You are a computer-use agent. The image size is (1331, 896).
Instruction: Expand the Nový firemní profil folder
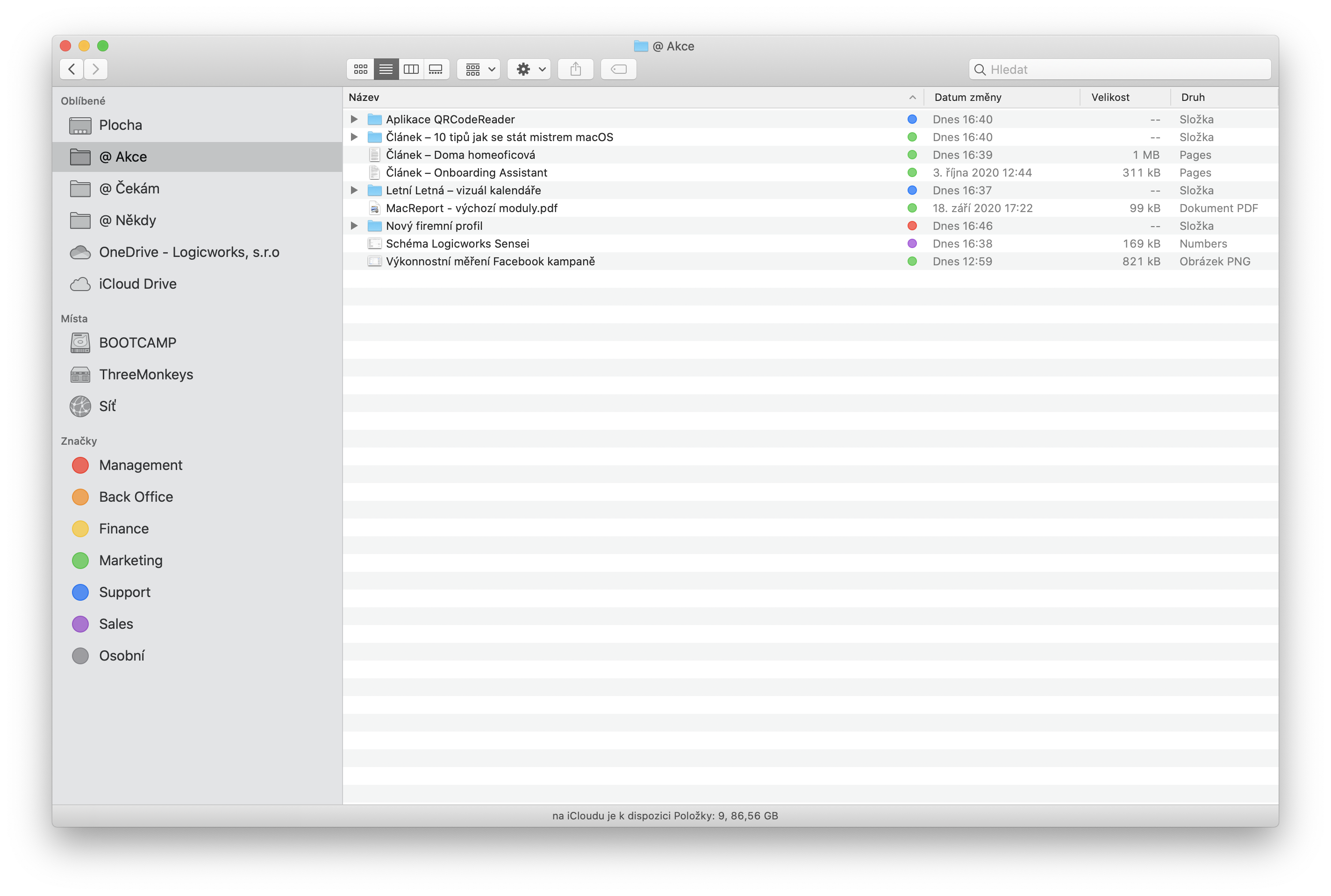[x=354, y=226]
